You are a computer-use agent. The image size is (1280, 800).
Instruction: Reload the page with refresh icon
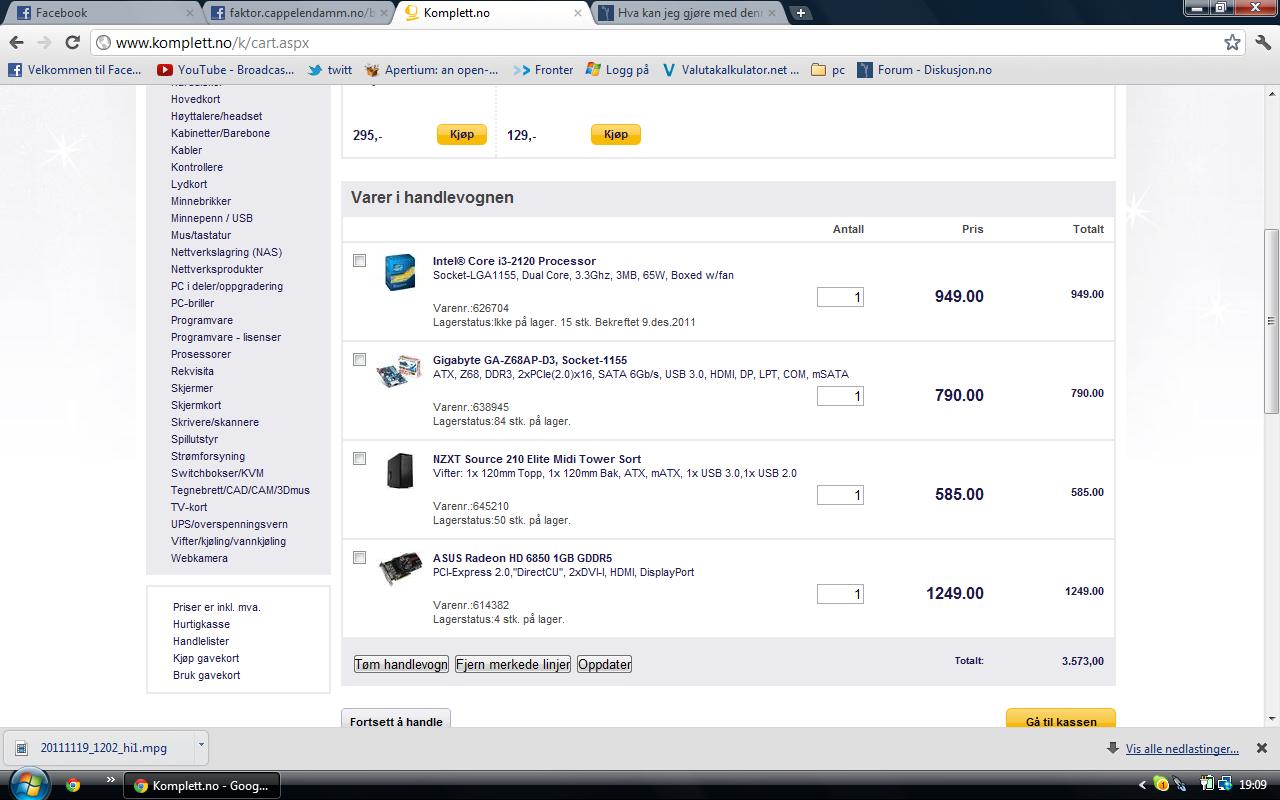[72, 42]
